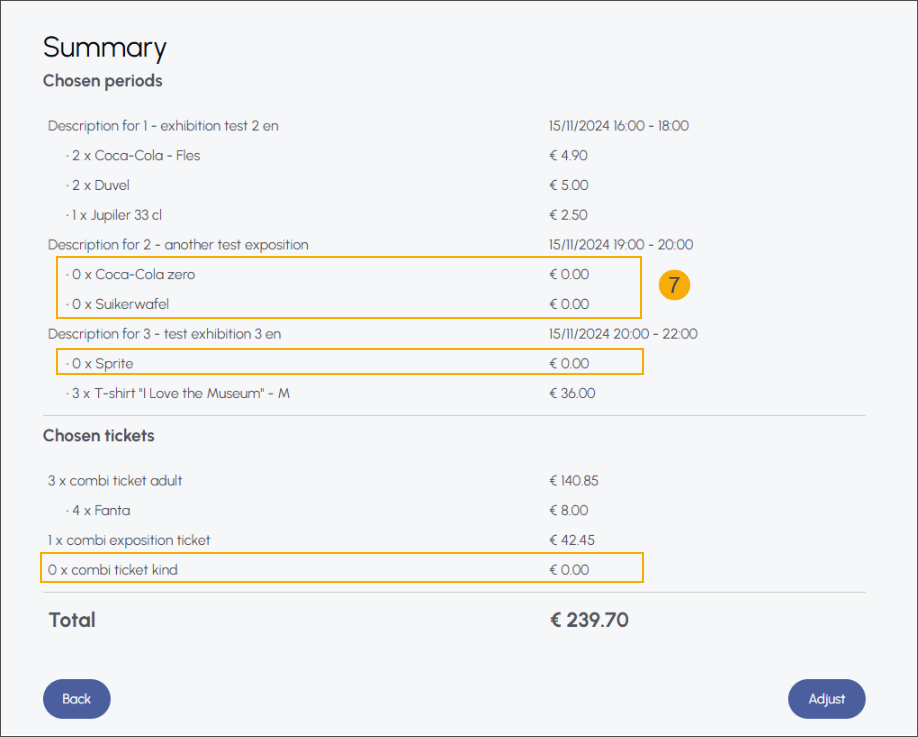Click the Back button

[76, 699]
